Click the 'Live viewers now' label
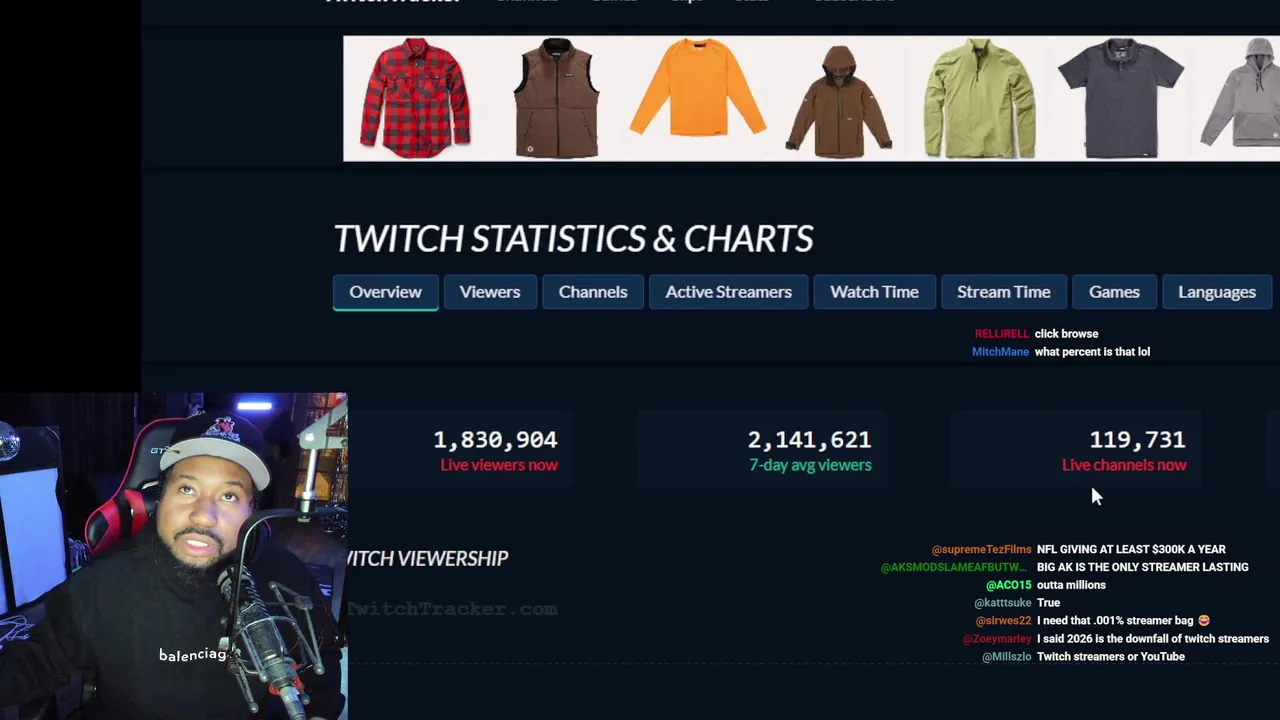The image size is (1280, 720). tap(499, 465)
